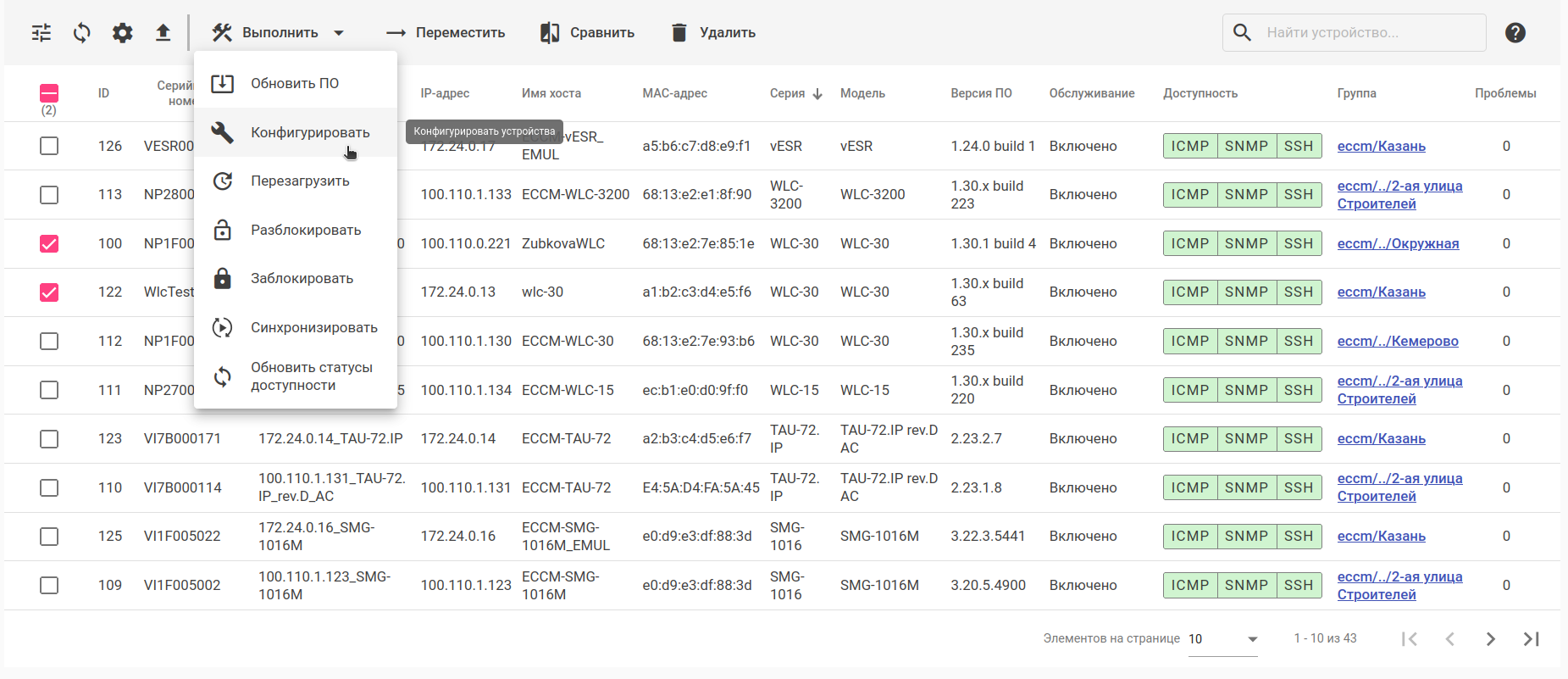
Task: Click the refresh list icon
Action: point(82,33)
